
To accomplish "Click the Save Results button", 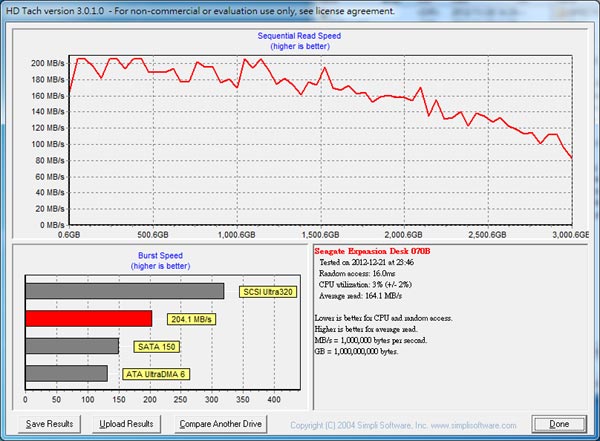I will coord(49,424).
